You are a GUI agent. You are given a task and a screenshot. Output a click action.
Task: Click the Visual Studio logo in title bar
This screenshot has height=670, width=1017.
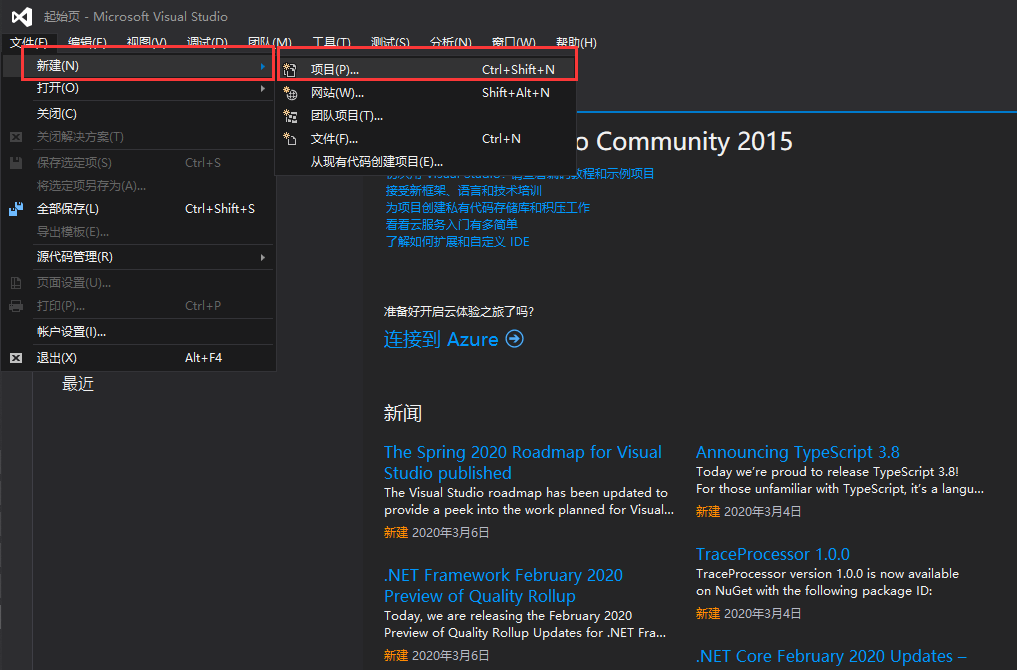[x=20, y=17]
